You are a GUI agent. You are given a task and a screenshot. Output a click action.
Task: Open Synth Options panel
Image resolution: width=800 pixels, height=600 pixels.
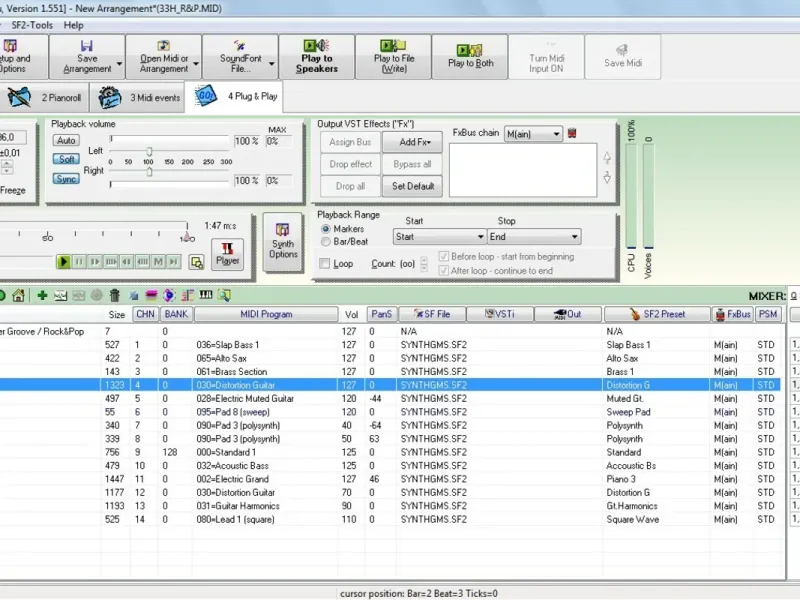[x=283, y=240]
